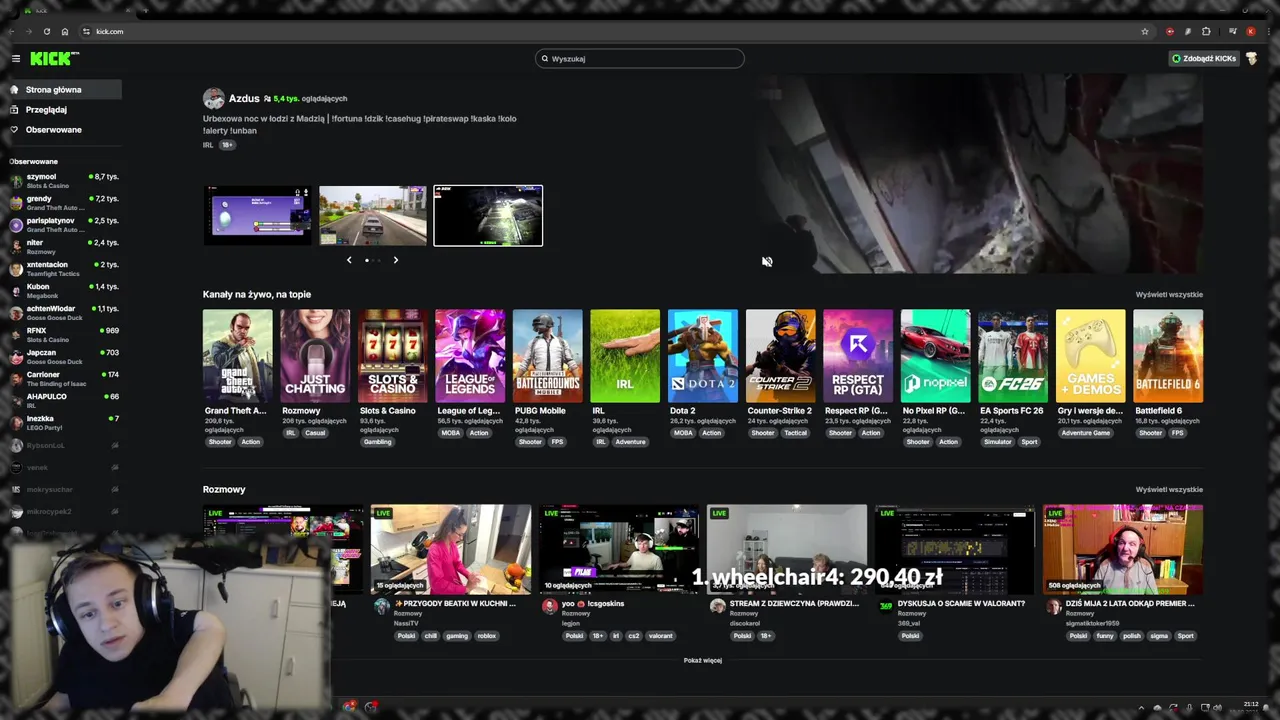Image resolution: width=1280 pixels, height=720 pixels.
Task: Select the GTA driving stream thumbnail
Action: (x=373, y=215)
